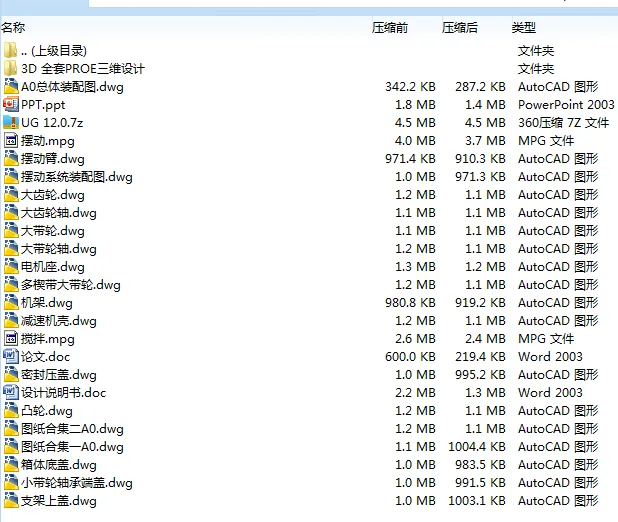Select the file name UG 12.0.7z

coord(52,123)
